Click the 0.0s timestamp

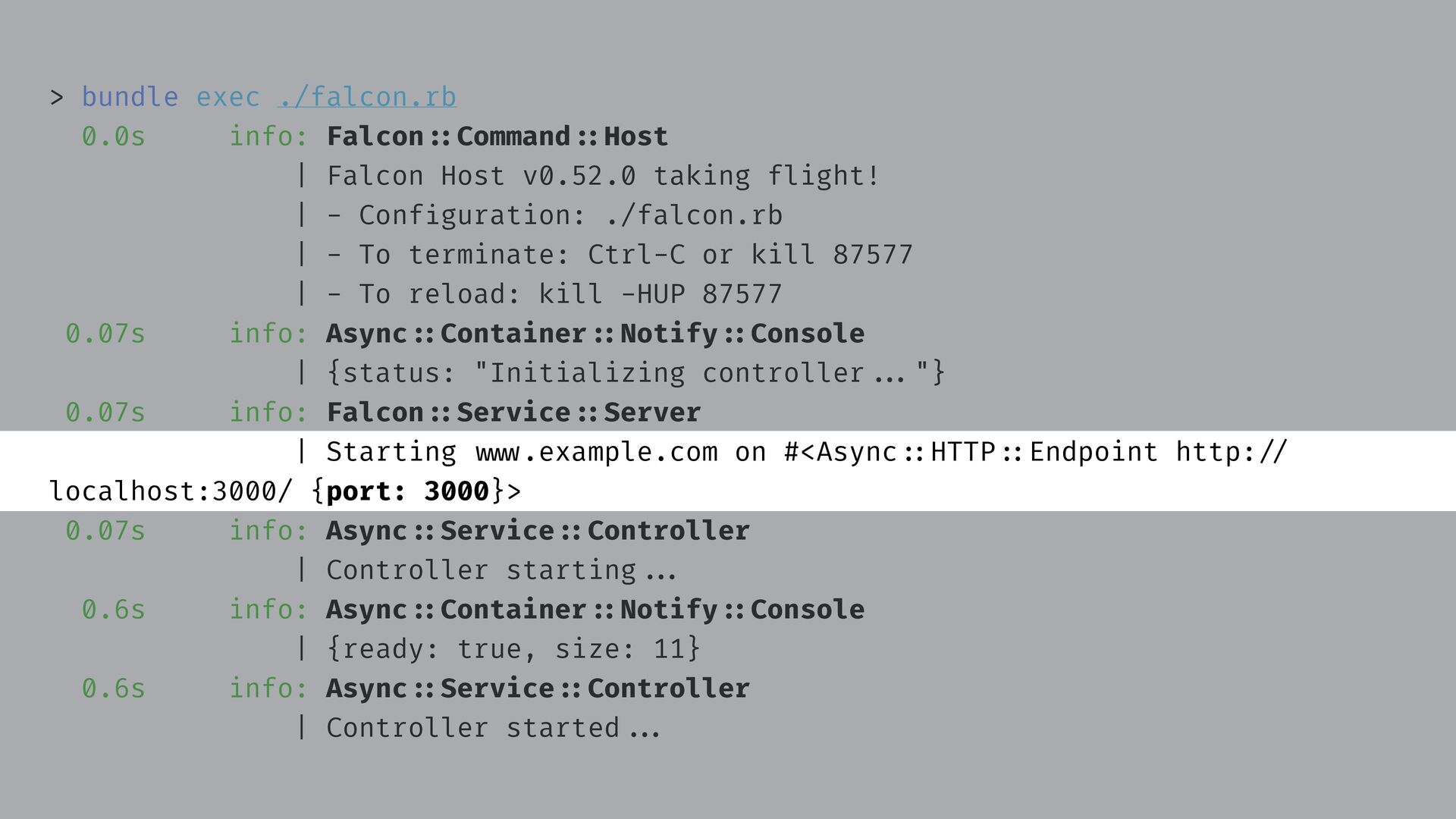pyautogui.click(x=113, y=136)
